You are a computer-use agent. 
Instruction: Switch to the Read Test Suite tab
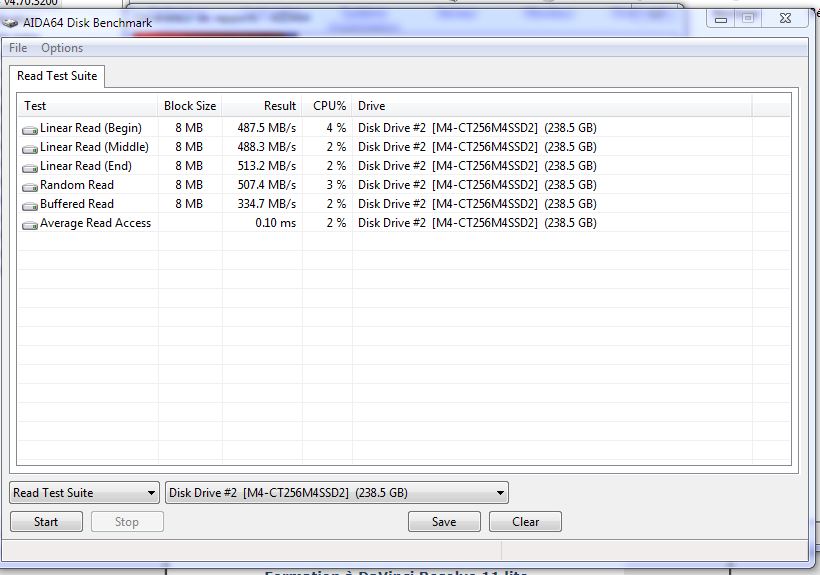pos(57,76)
